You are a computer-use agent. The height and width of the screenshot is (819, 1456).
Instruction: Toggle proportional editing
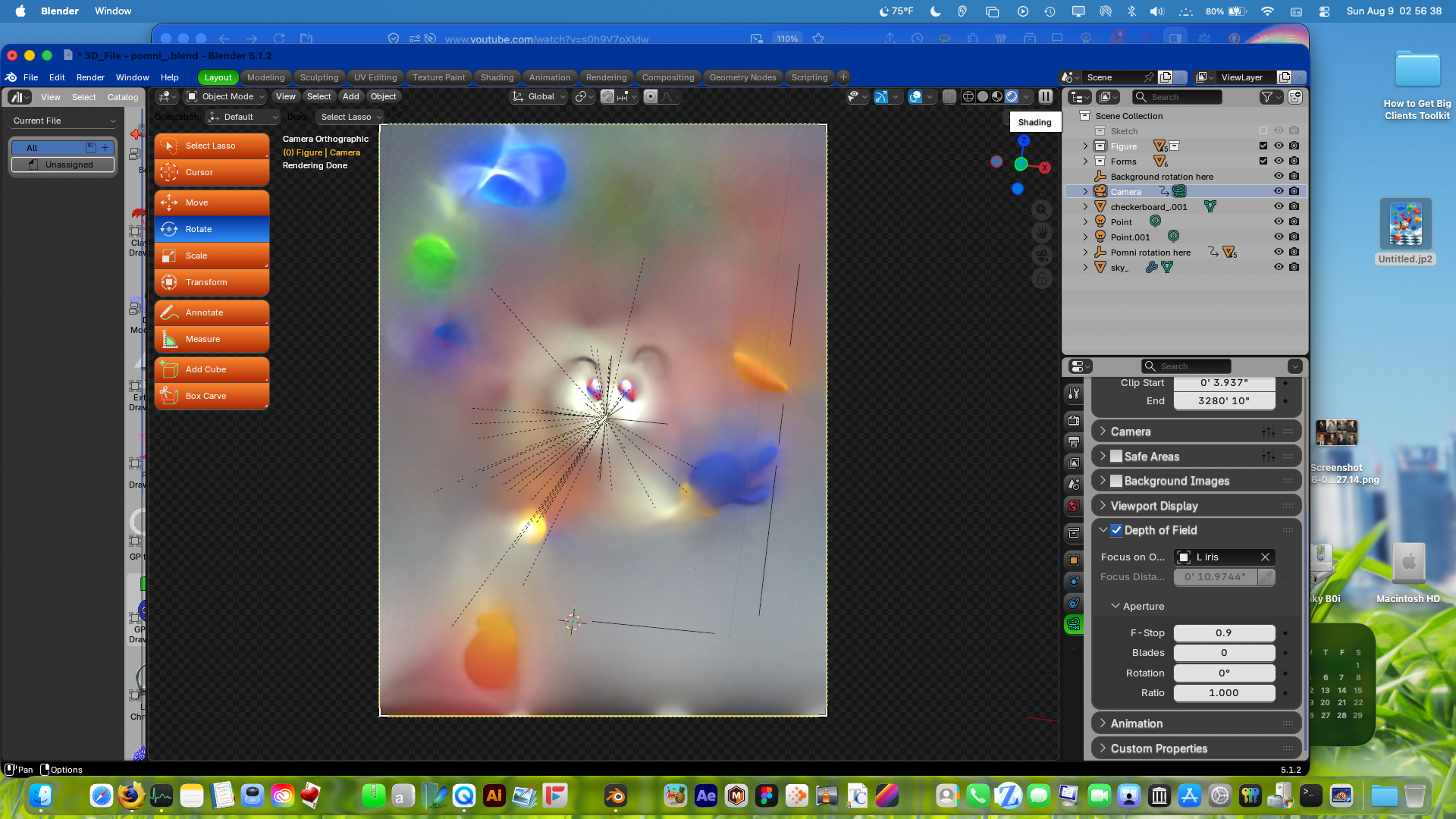pos(651,96)
